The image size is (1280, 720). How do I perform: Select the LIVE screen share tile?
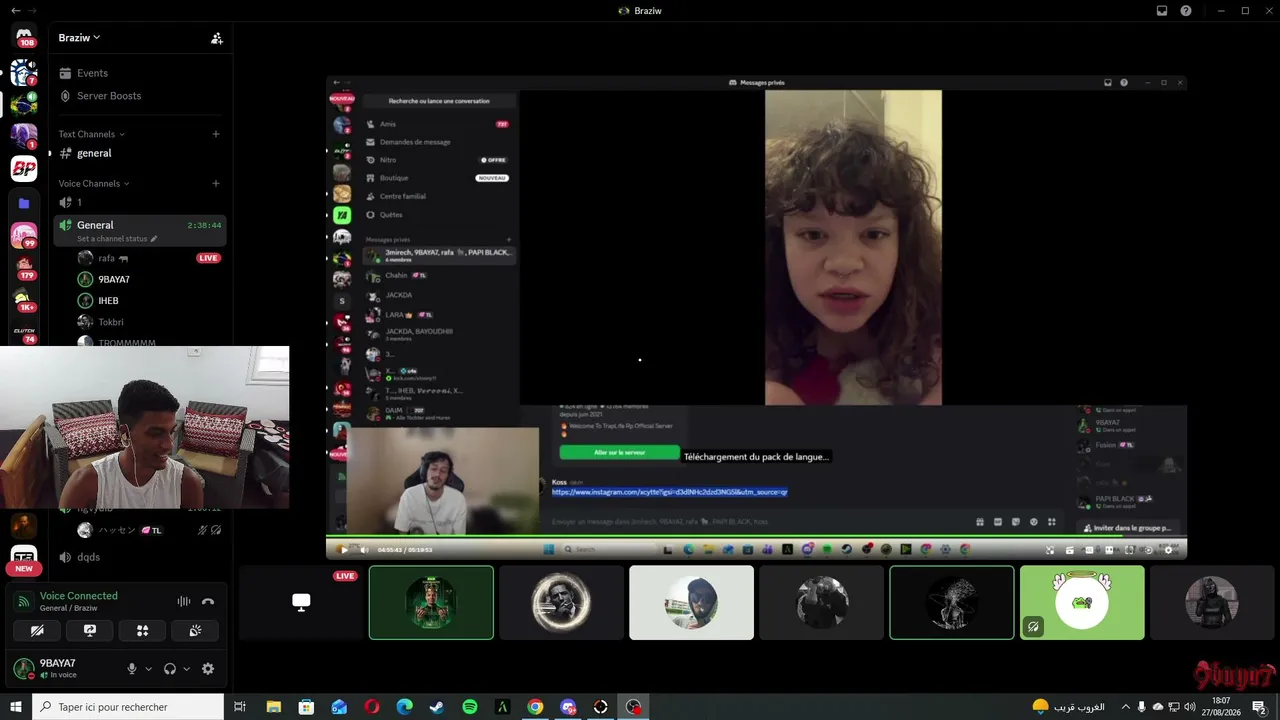click(x=301, y=603)
